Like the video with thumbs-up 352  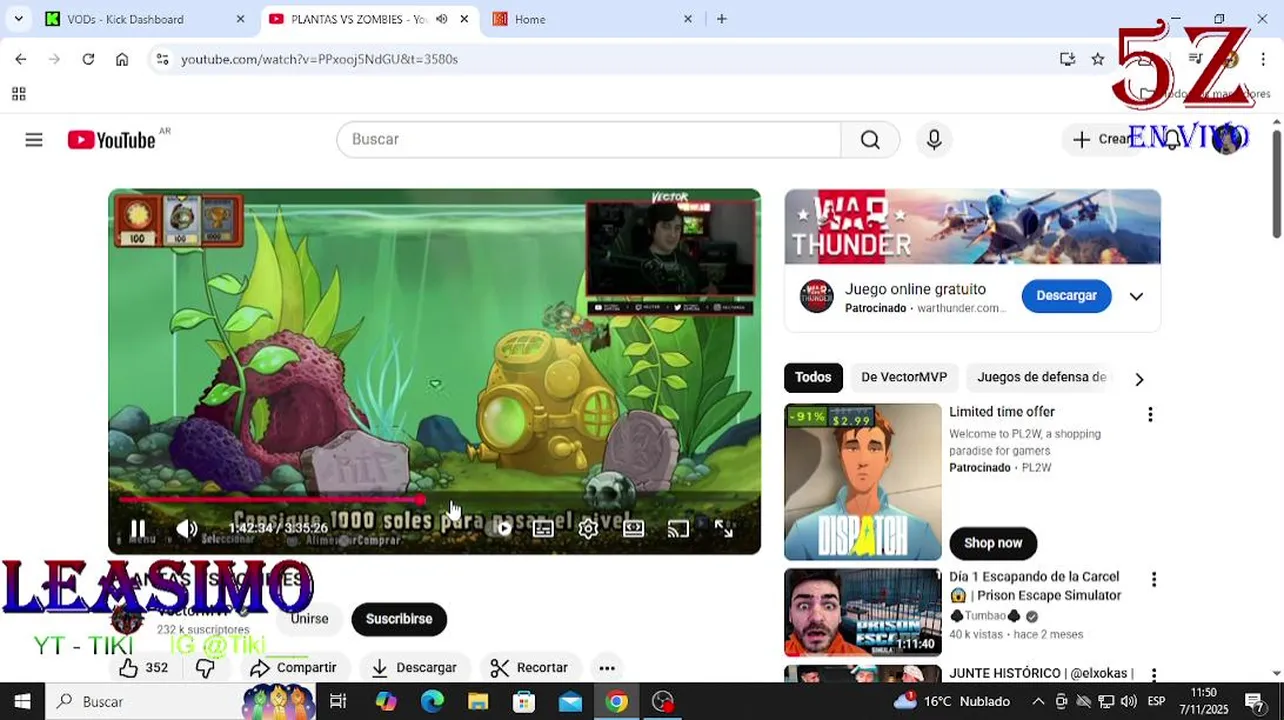(x=143, y=667)
